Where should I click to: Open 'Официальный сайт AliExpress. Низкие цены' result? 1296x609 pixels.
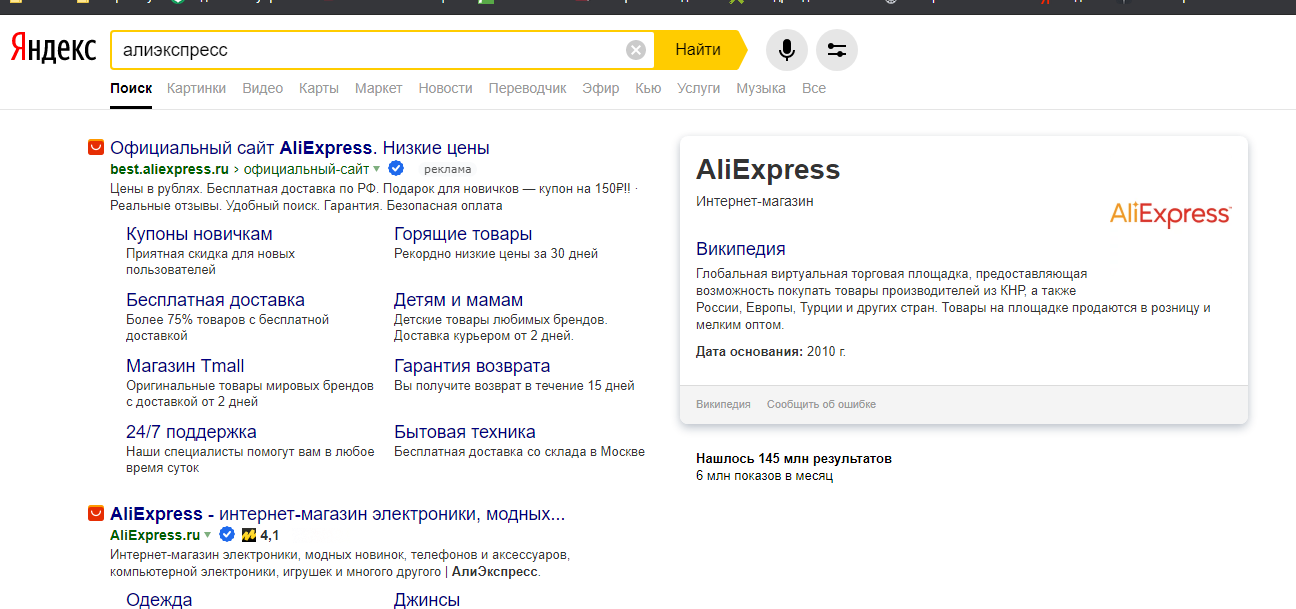click(x=300, y=148)
